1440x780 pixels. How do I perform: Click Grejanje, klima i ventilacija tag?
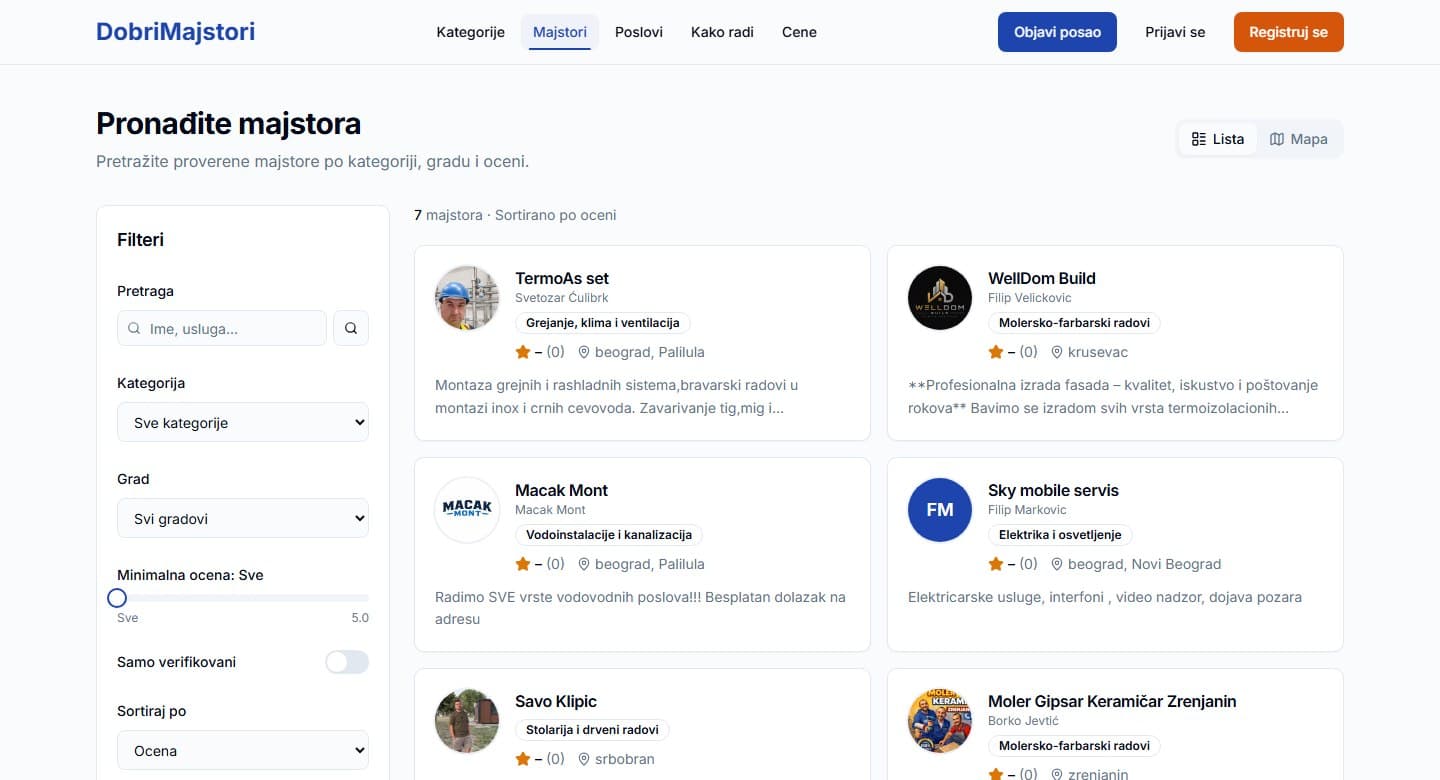(x=603, y=323)
